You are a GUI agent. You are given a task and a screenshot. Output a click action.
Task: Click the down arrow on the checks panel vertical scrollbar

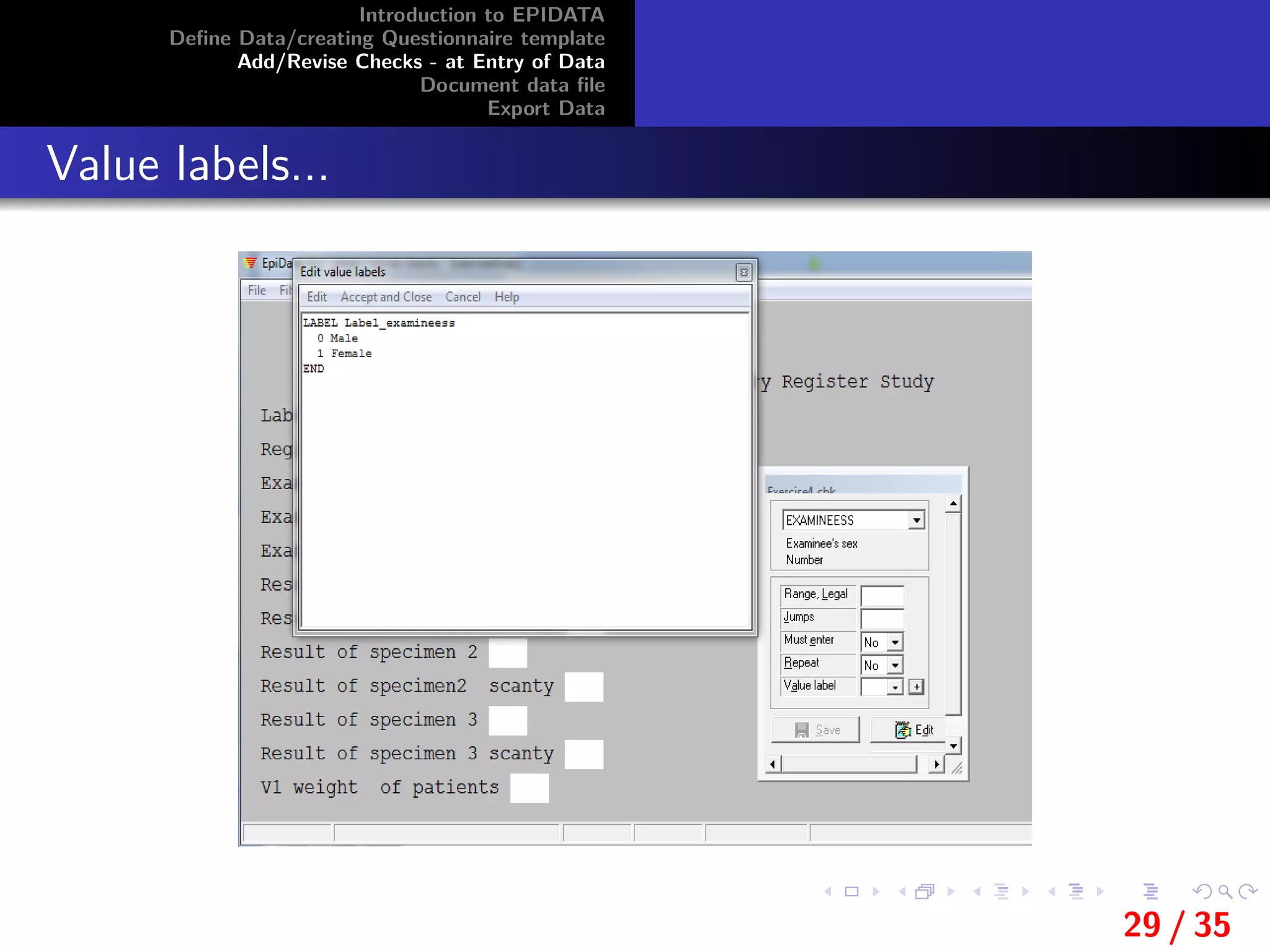953,746
